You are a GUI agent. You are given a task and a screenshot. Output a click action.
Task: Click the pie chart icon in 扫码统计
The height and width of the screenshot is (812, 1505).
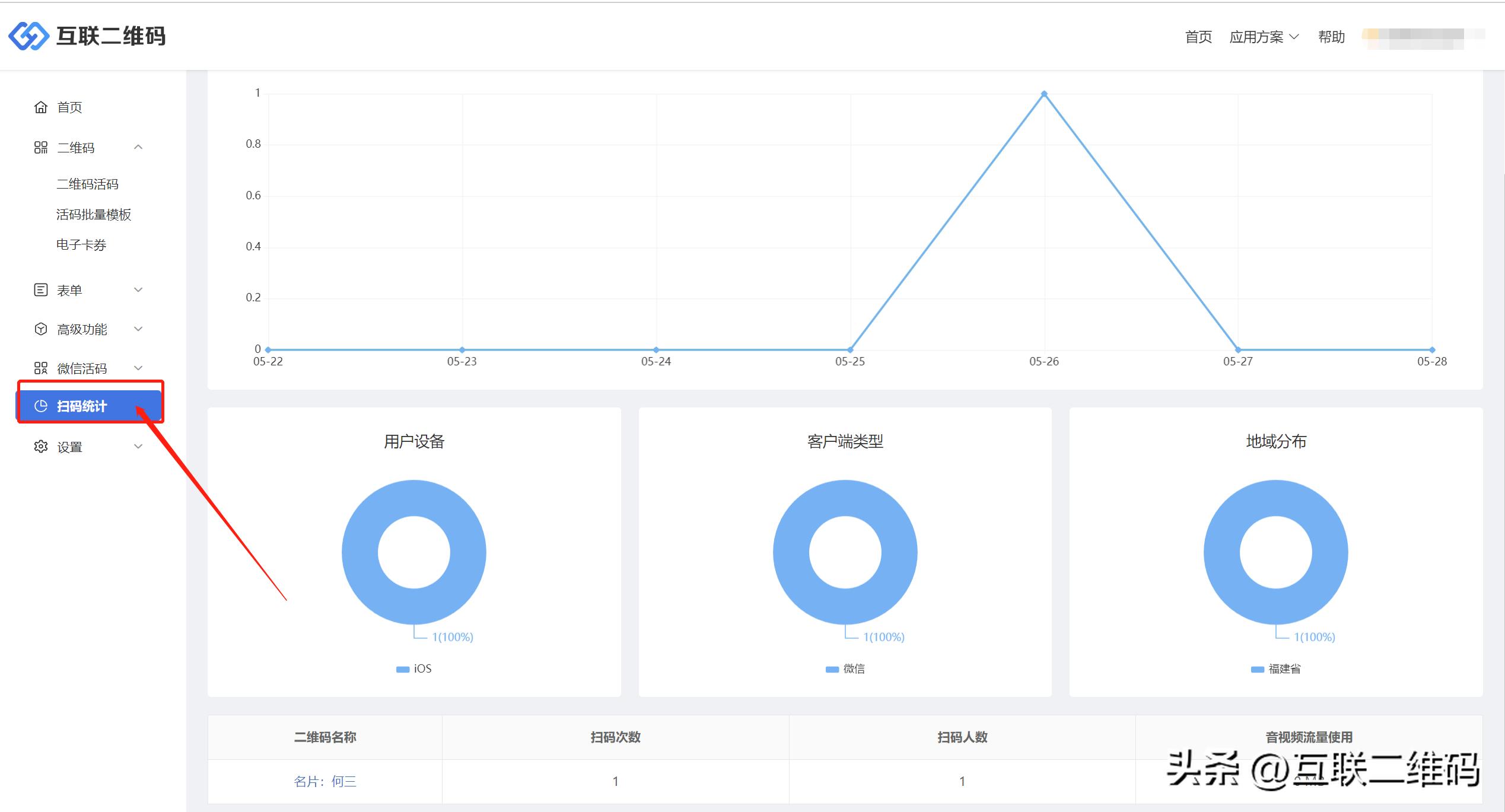(41, 406)
